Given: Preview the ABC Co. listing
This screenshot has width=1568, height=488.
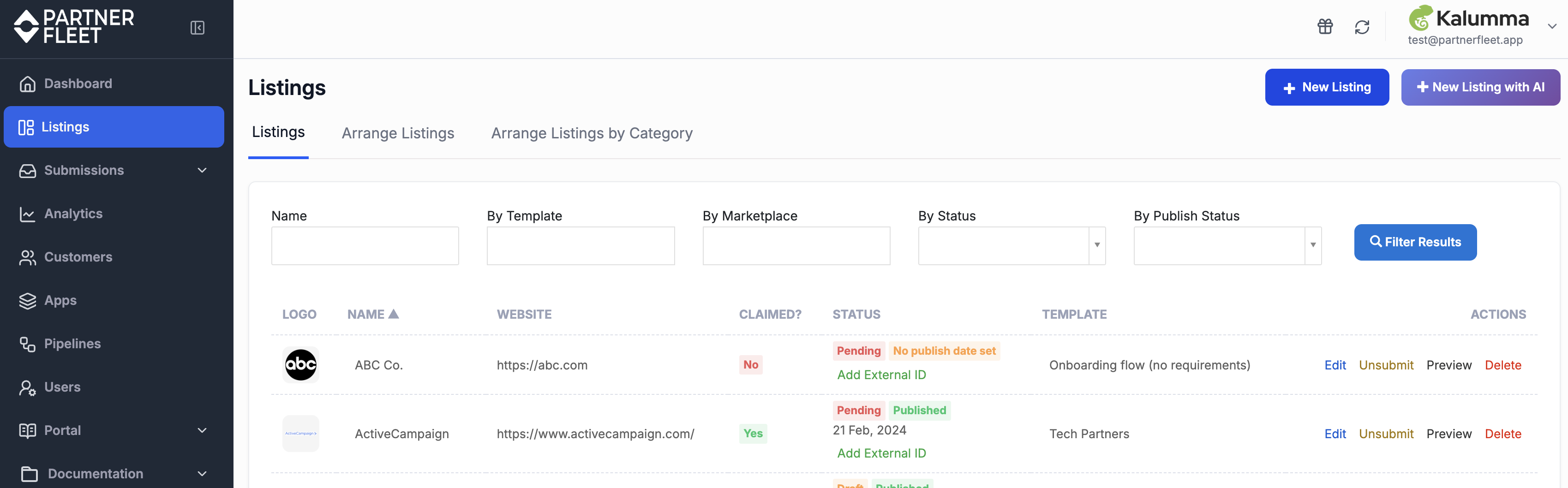Looking at the screenshot, I should (1448, 365).
